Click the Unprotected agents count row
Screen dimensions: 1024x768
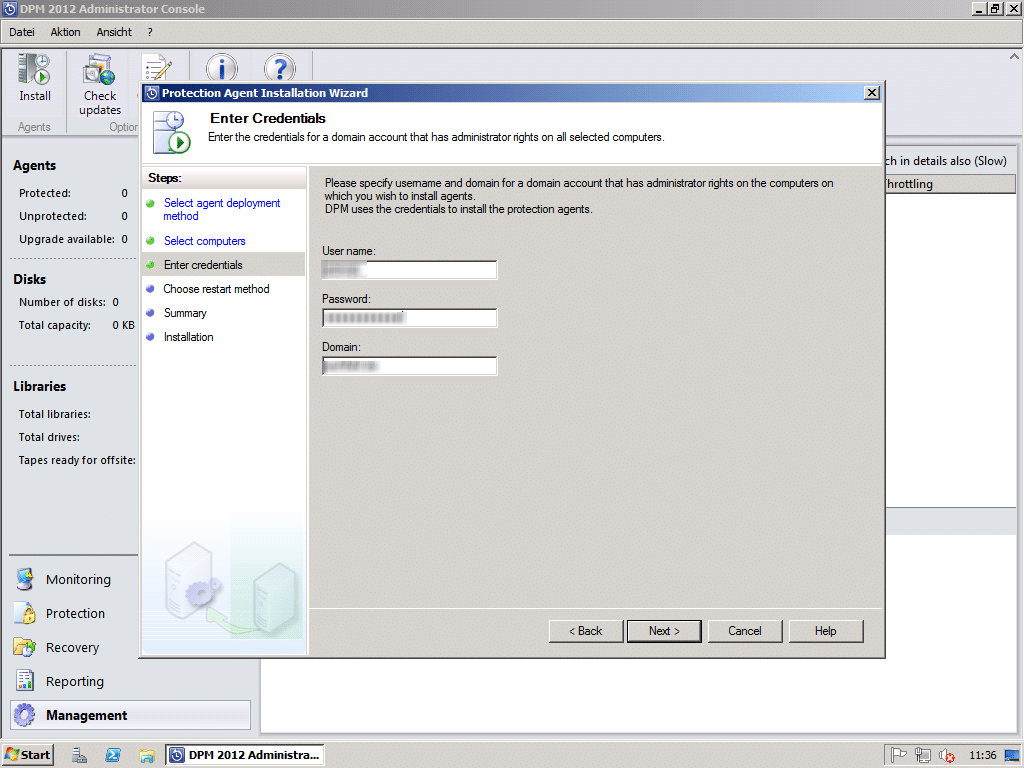(73, 216)
